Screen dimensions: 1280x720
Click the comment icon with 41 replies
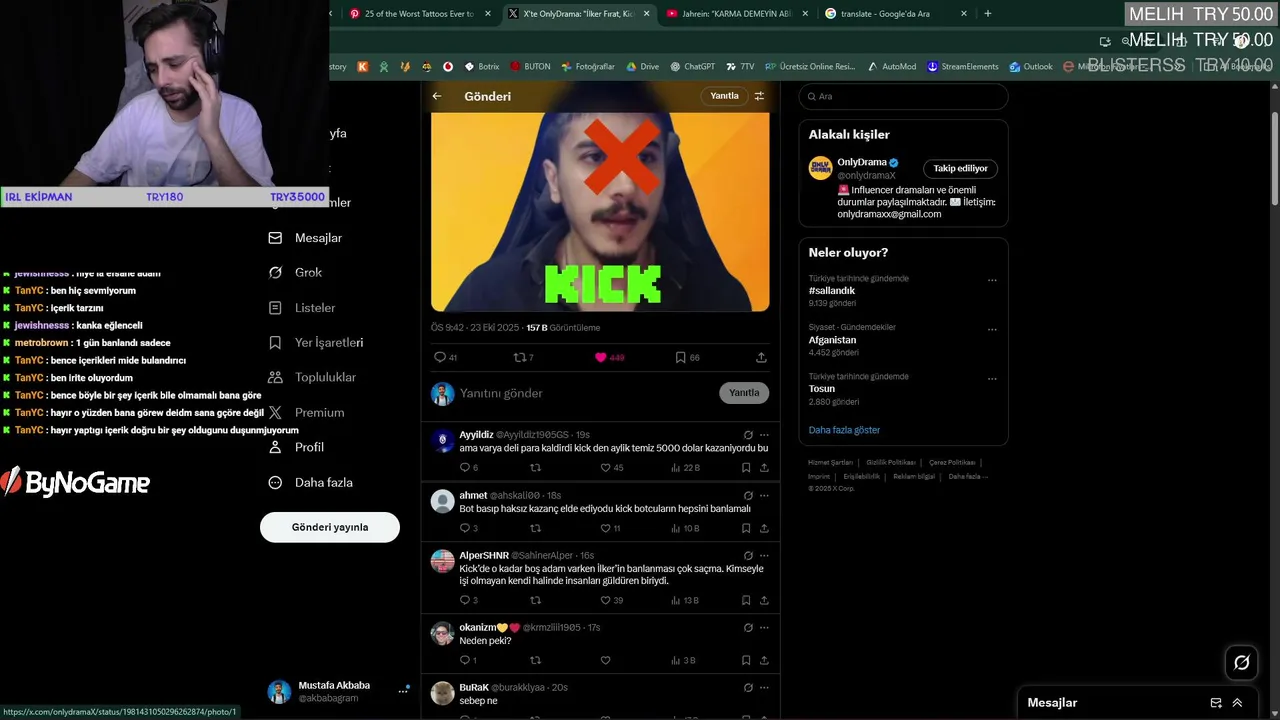coord(440,357)
